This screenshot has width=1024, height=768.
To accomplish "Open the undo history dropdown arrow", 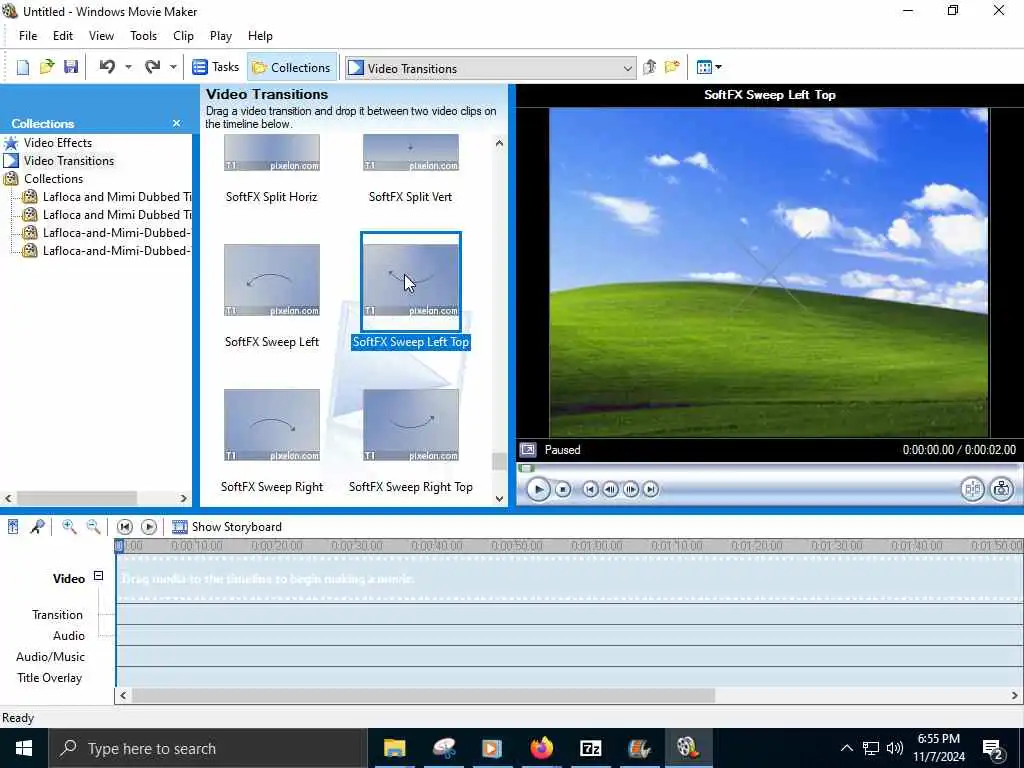I will 128,67.
